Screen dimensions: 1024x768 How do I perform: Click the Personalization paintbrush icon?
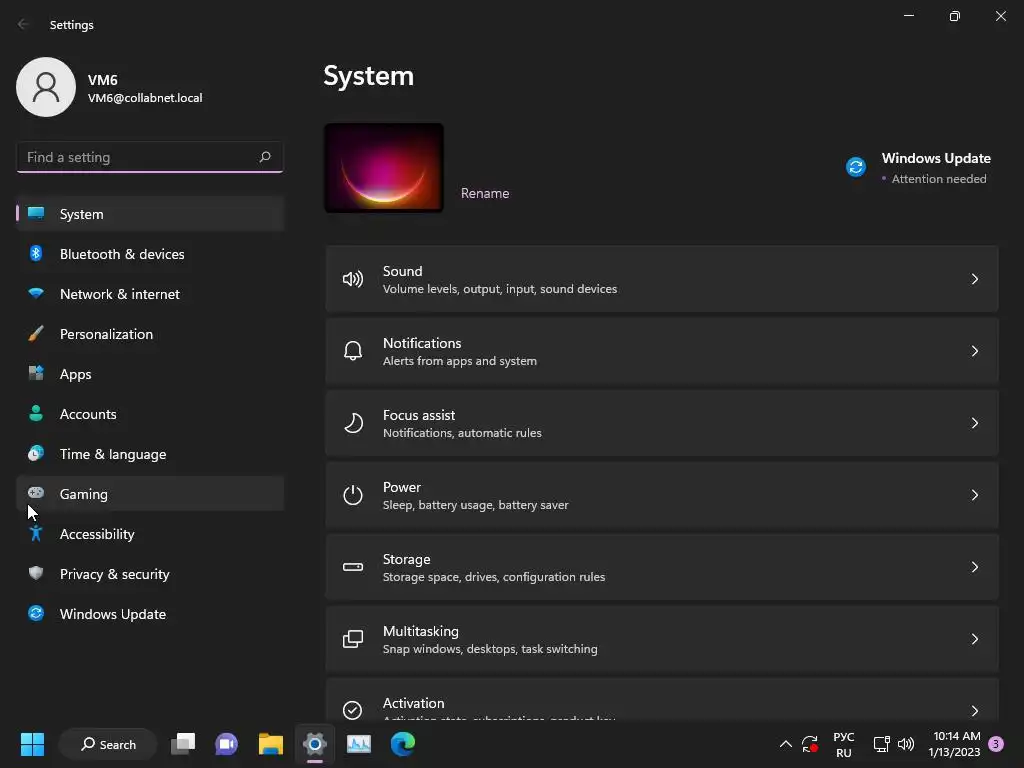(36, 334)
